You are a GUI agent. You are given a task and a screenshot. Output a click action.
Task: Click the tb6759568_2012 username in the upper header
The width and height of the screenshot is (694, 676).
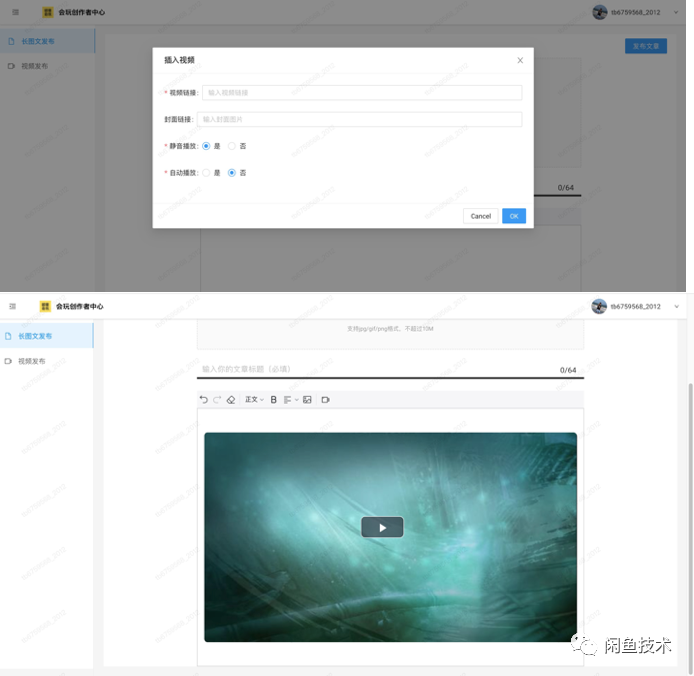click(636, 12)
